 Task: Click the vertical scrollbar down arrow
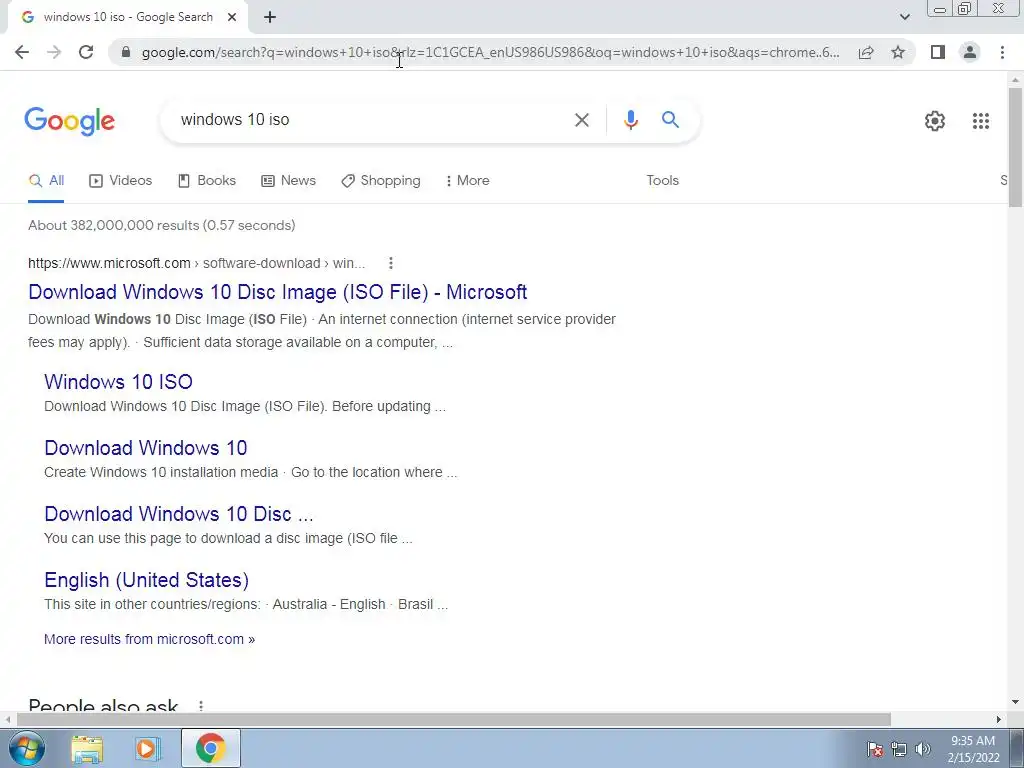(1016, 703)
